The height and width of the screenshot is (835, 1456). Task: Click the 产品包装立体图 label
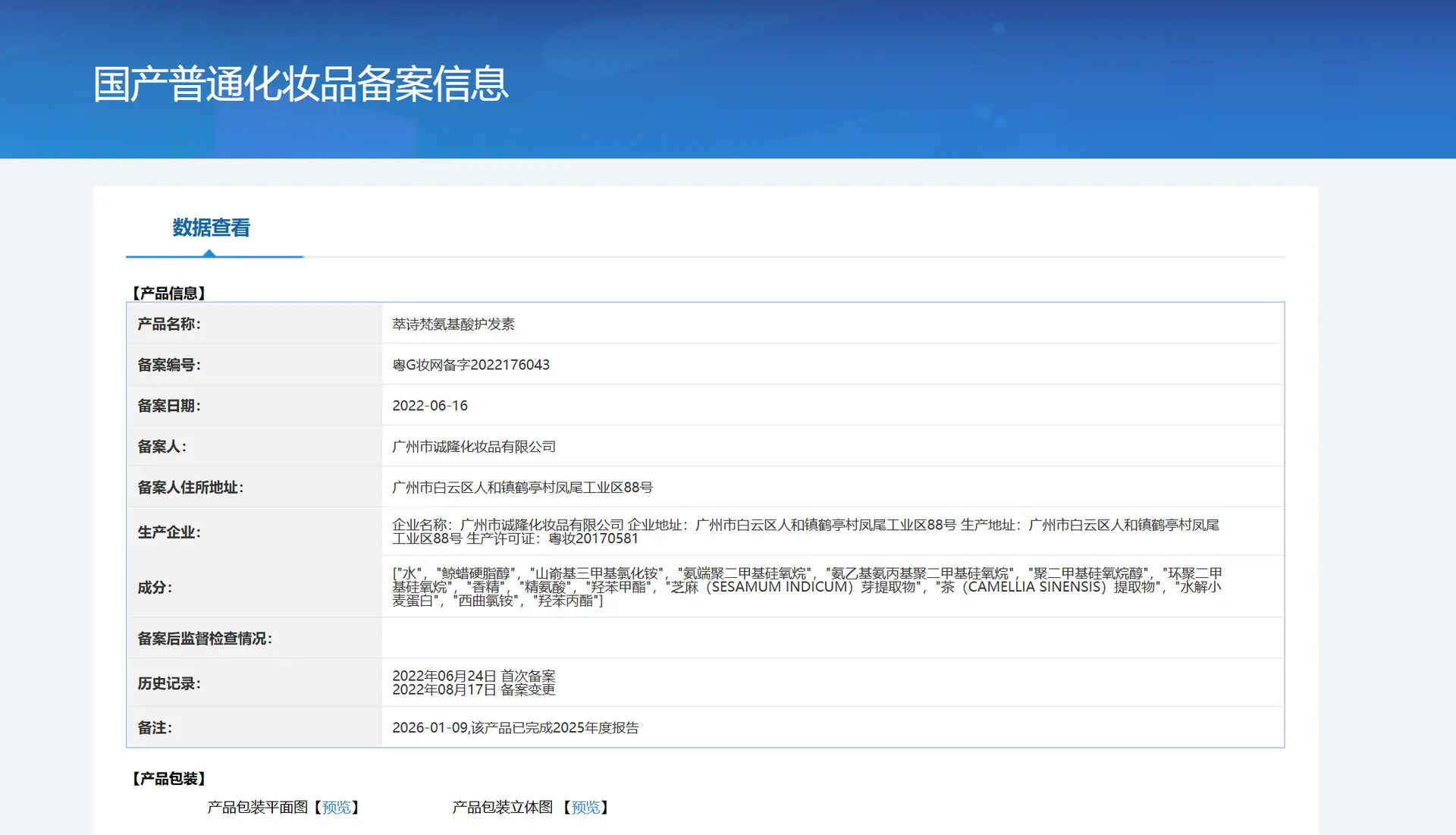503,807
